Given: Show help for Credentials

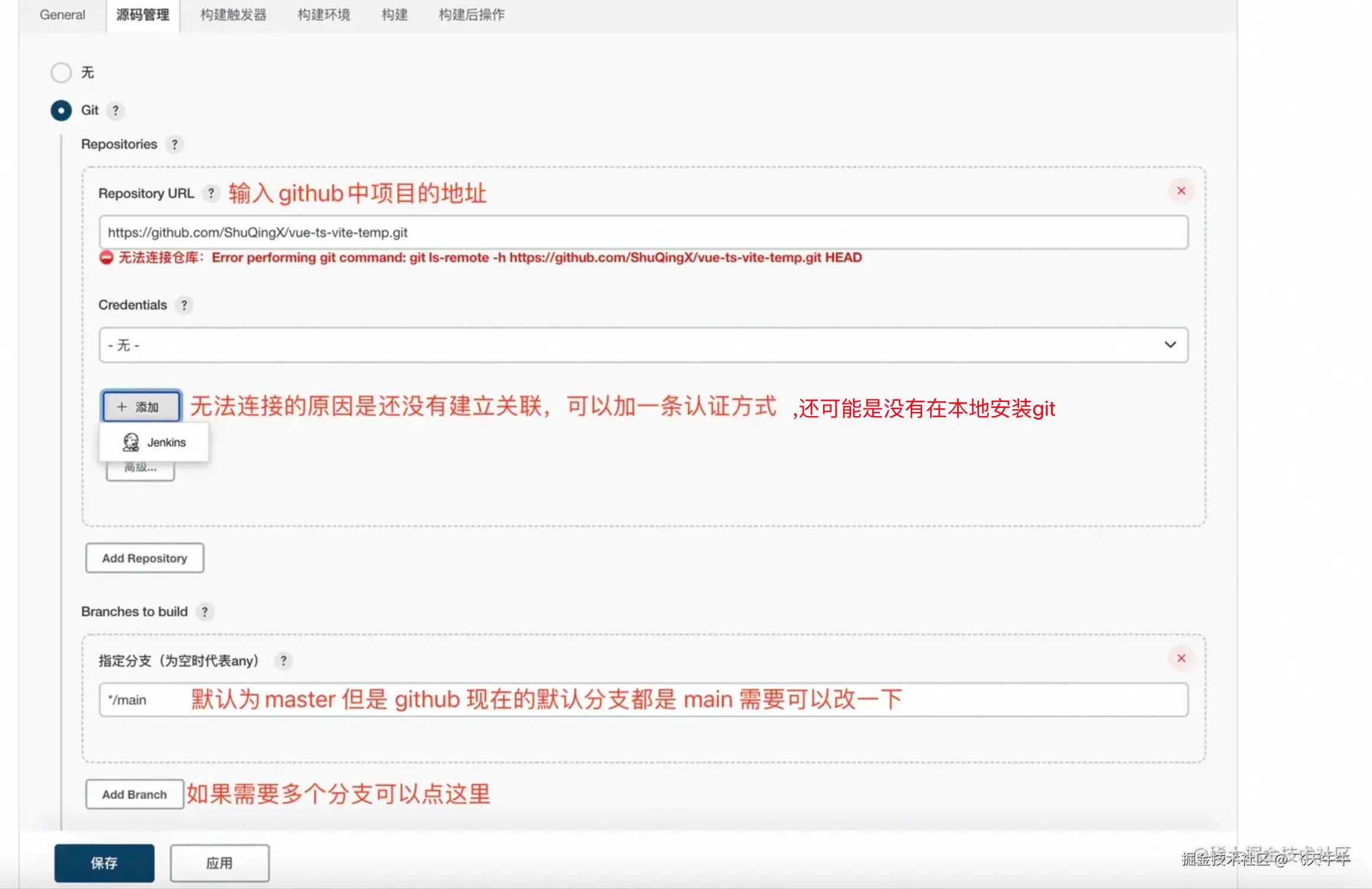Looking at the screenshot, I should point(184,305).
